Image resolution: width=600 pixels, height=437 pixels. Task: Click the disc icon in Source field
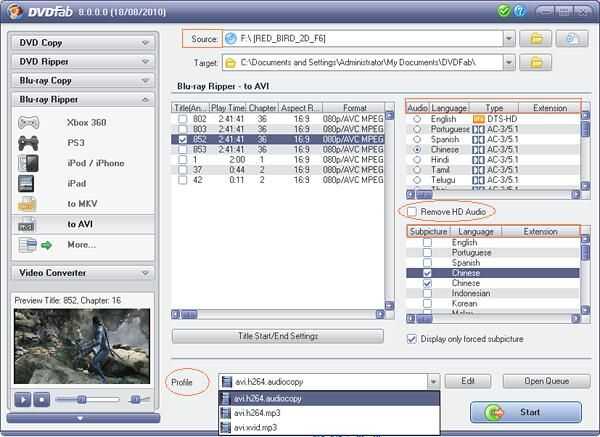(x=231, y=38)
